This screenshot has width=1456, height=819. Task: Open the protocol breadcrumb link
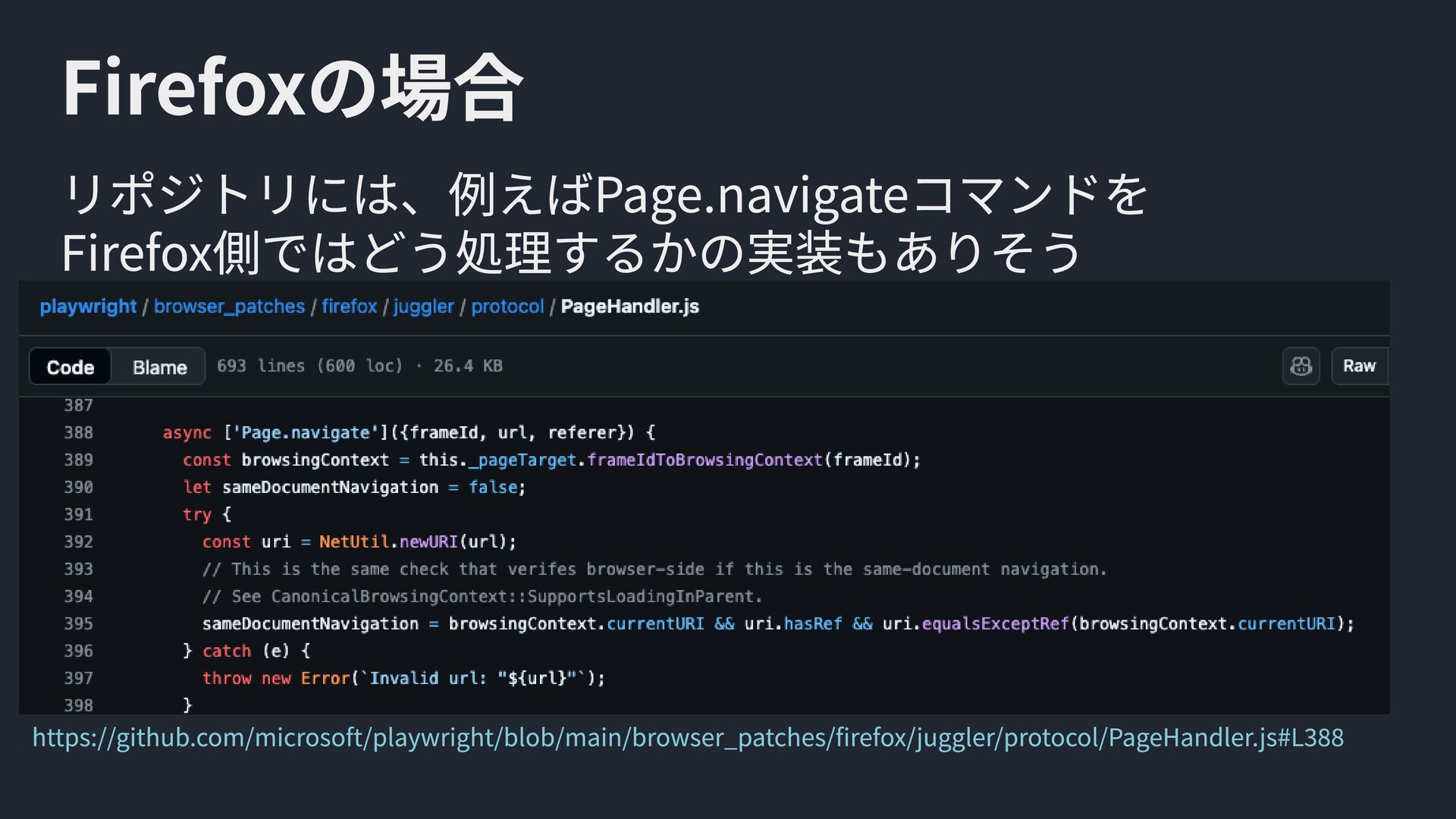coord(507,306)
